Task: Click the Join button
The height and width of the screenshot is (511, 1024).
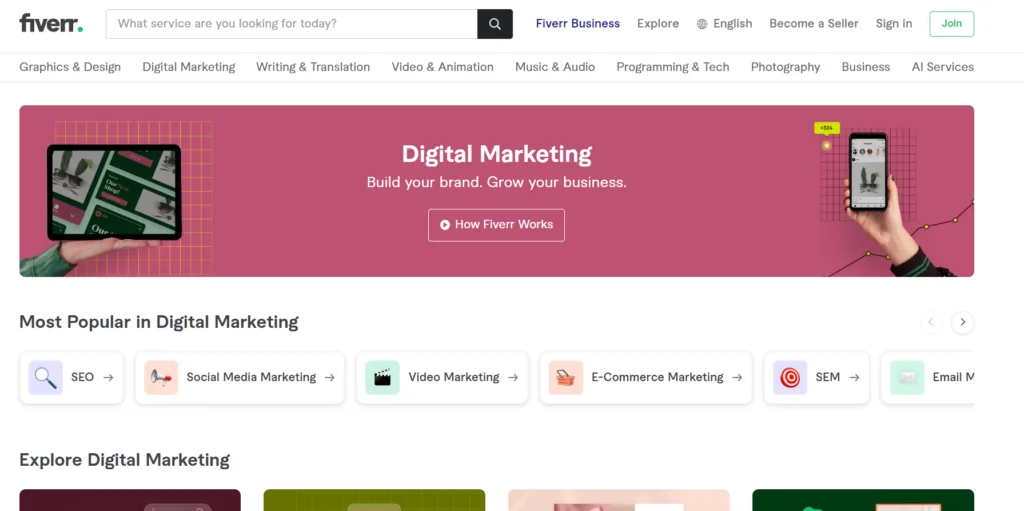Action: 952,24
